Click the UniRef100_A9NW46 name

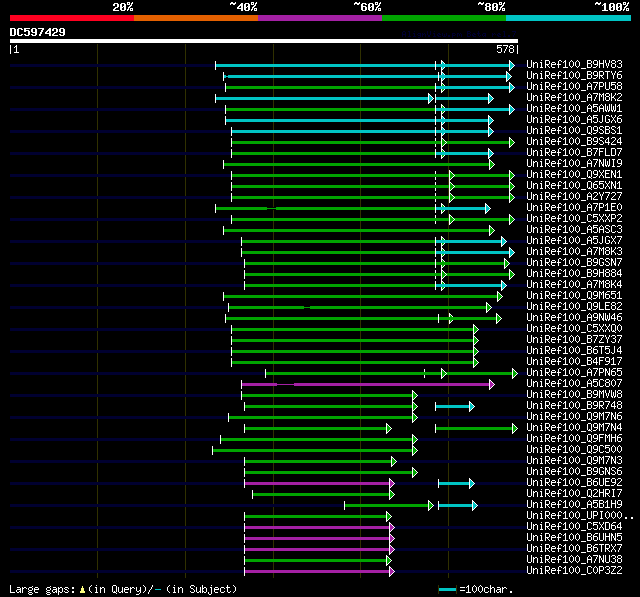pos(574,318)
